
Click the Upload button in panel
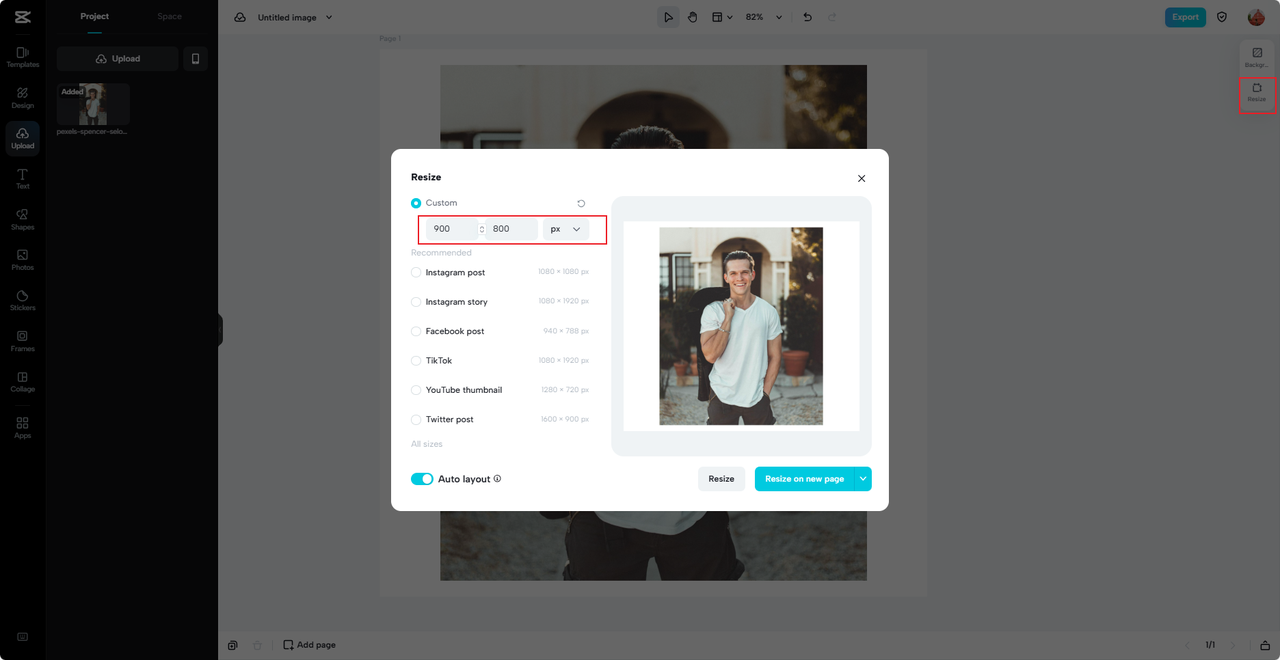118,59
